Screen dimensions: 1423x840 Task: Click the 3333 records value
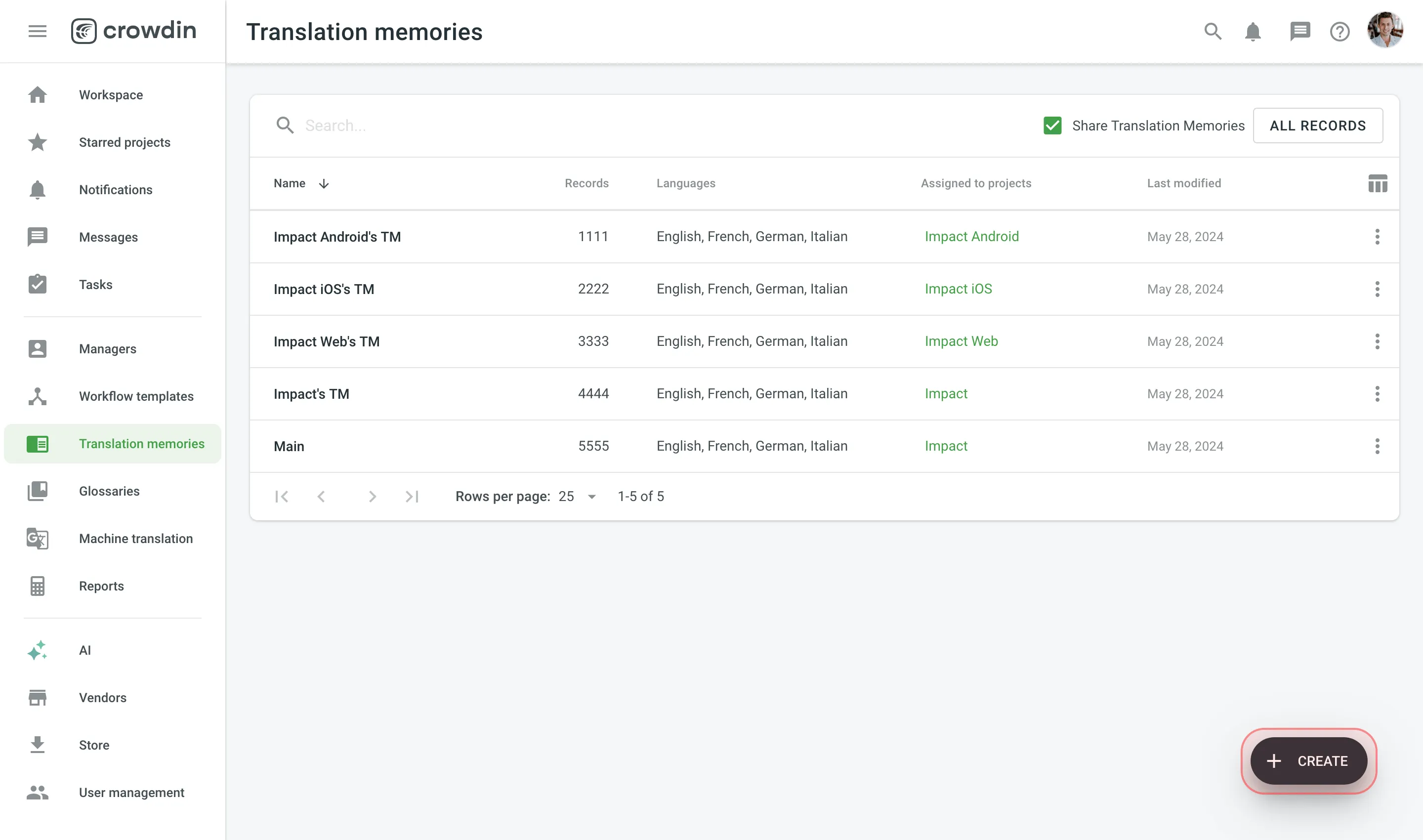pyautogui.click(x=593, y=341)
